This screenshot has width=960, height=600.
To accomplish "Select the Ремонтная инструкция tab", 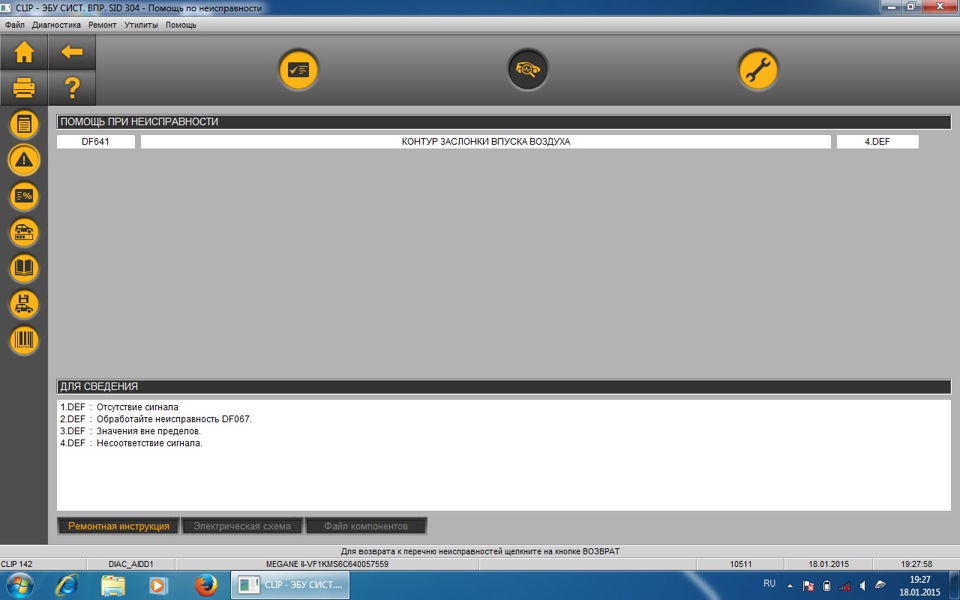I will point(119,526).
